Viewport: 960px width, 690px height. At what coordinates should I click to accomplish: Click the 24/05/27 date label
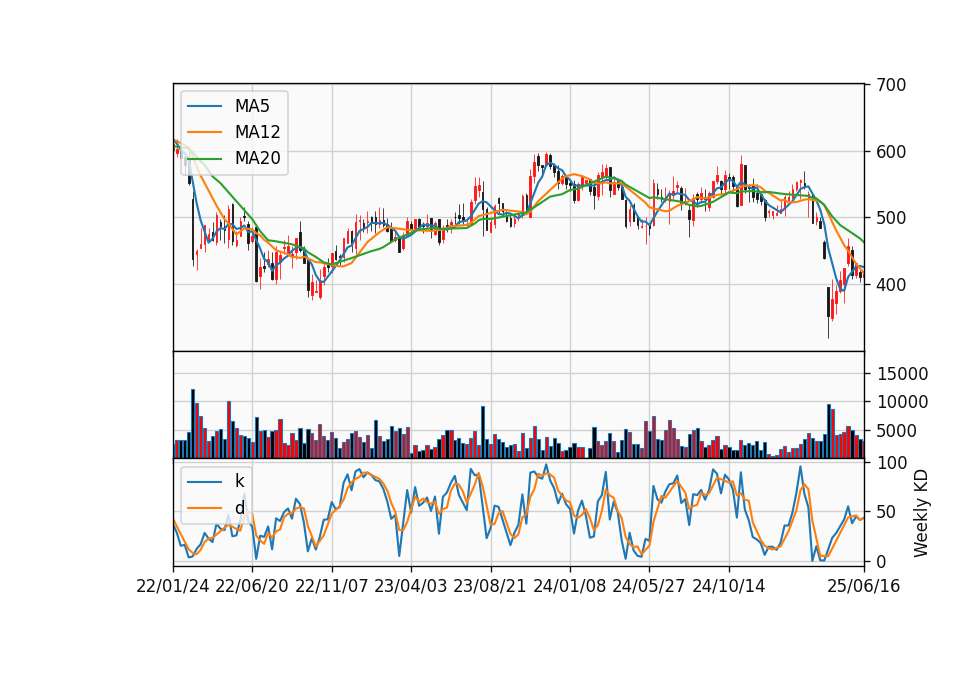coord(649,586)
